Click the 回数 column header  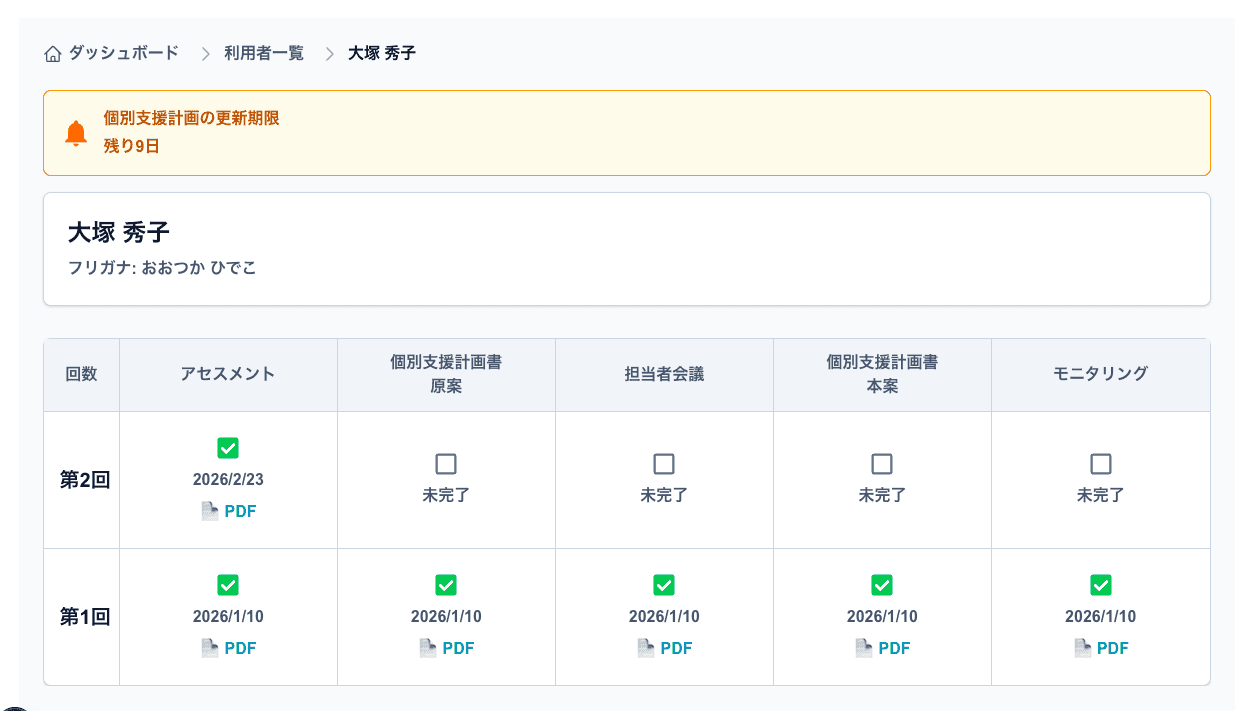click(x=81, y=374)
